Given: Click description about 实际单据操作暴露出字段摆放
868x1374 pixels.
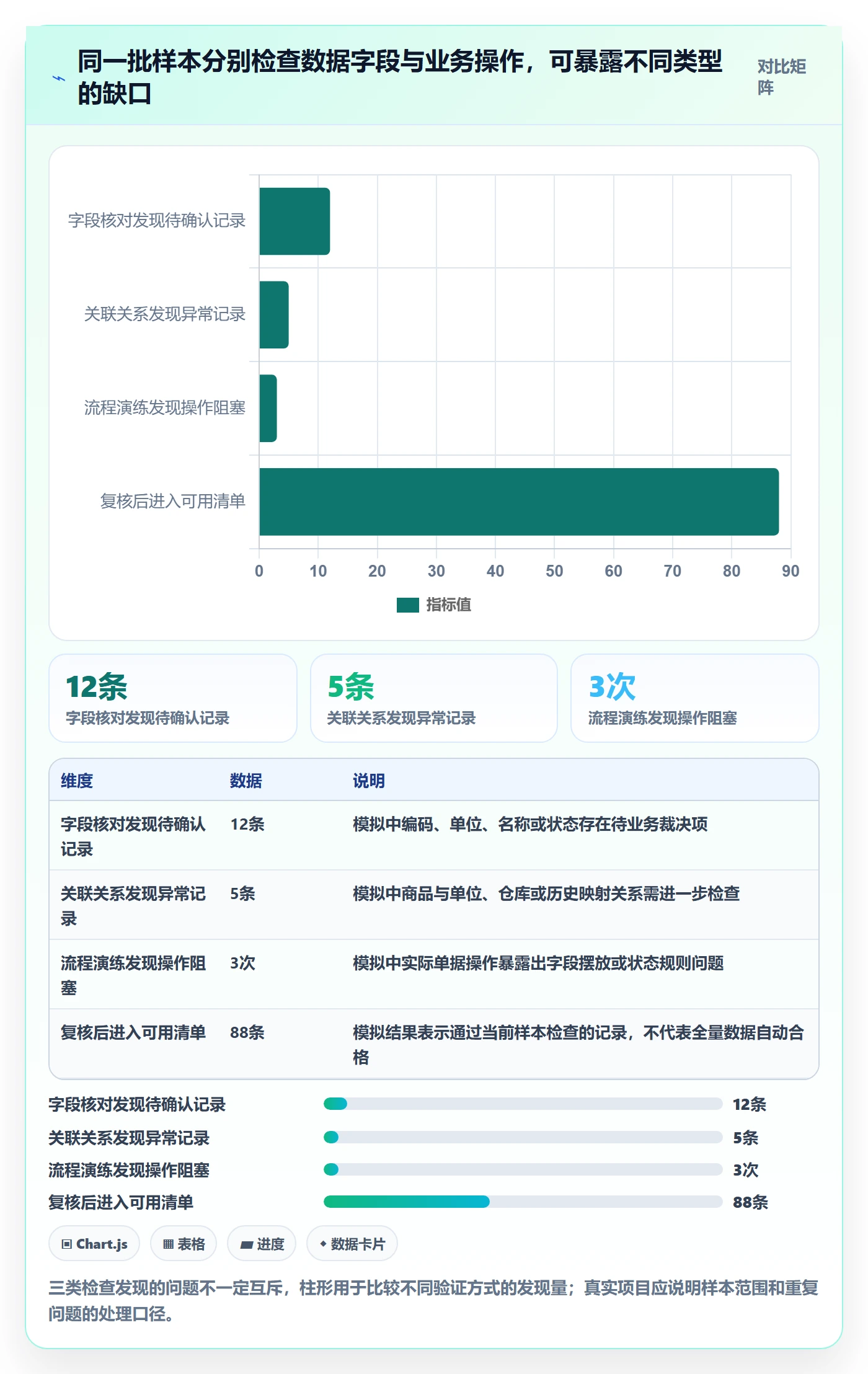Looking at the screenshot, I should point(538,963).
